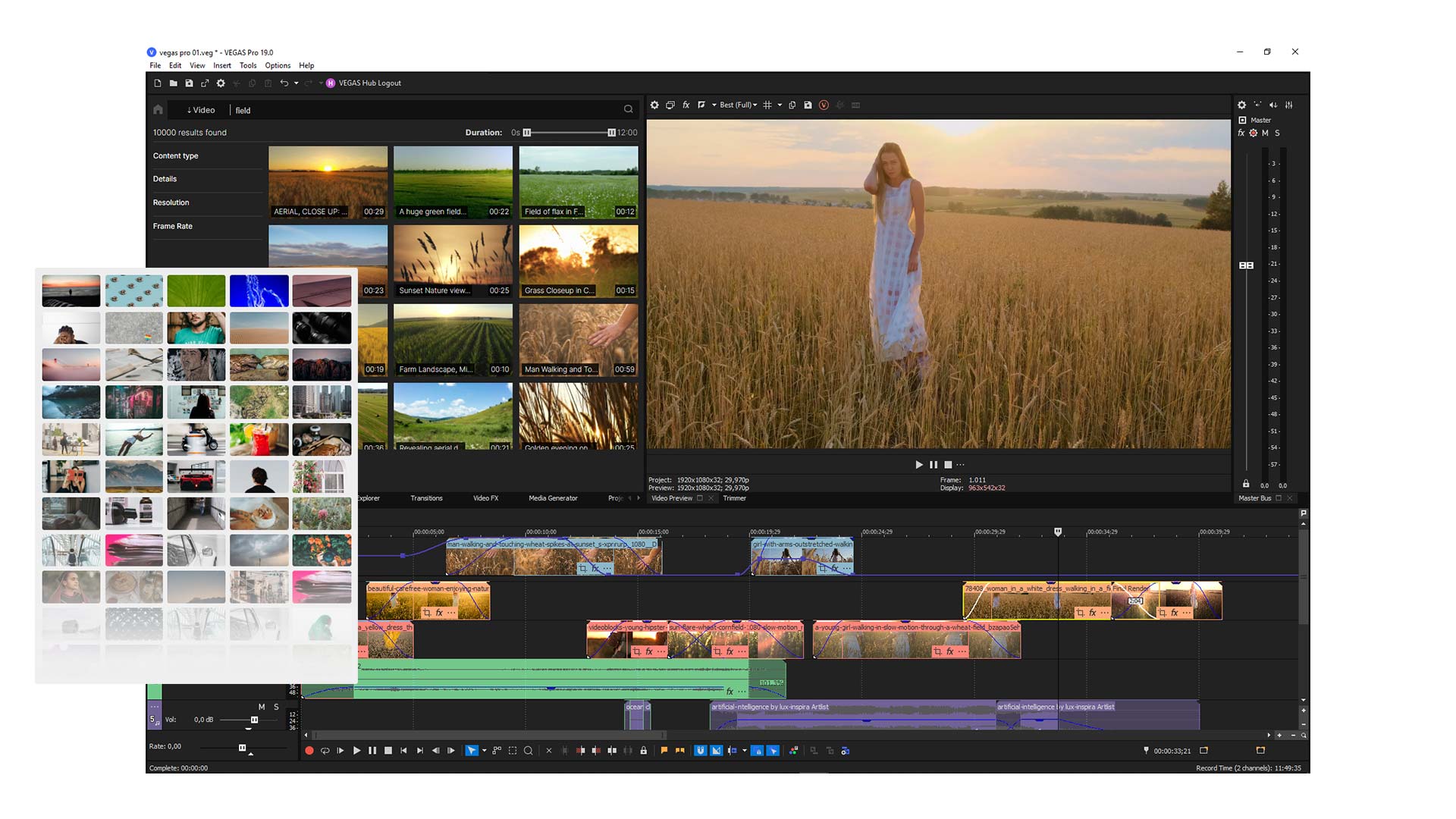Open the Video Output FX dialog
Image resolution: width=1456 pixels, height=819 pixels.
[686, 105]
